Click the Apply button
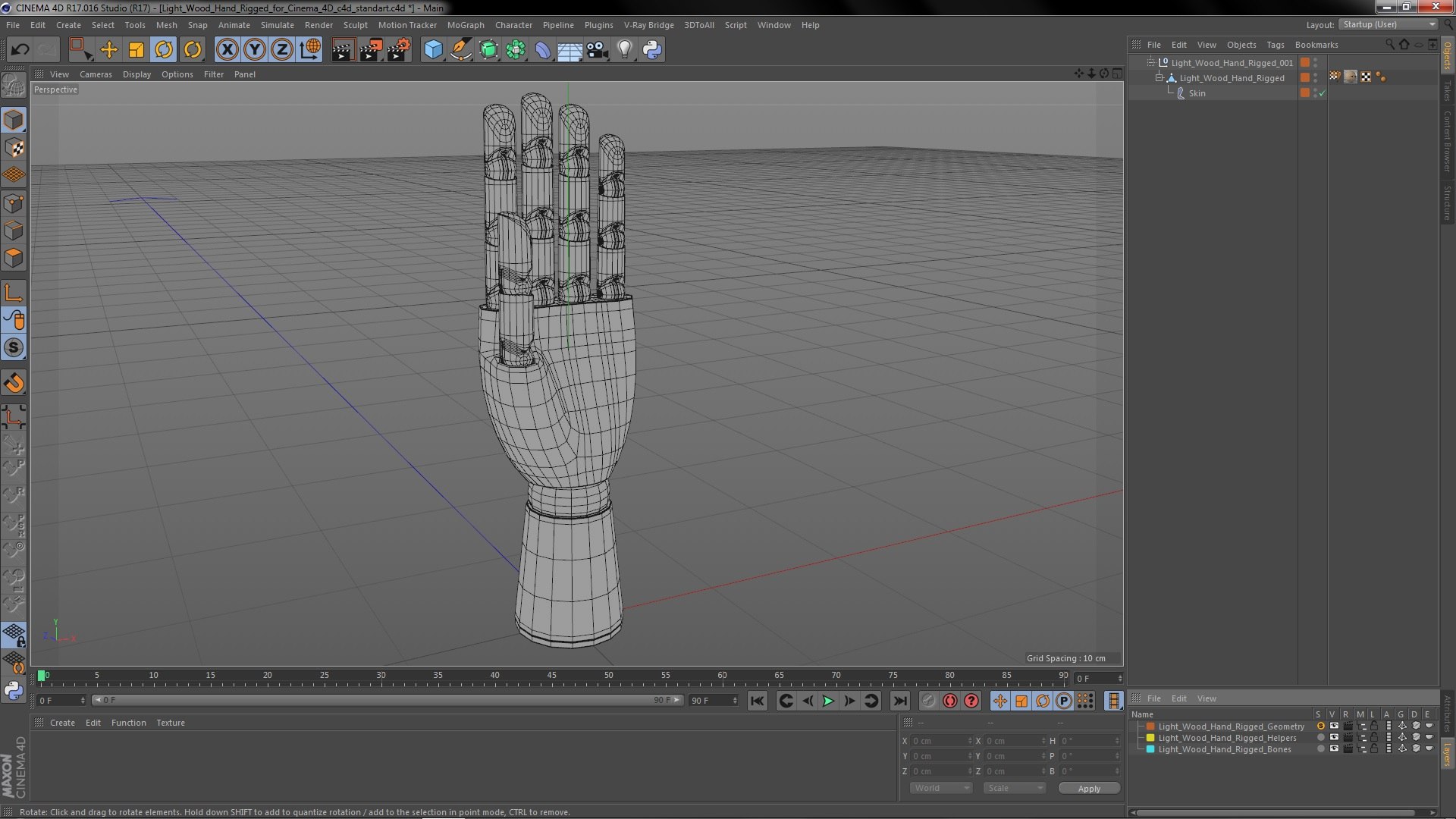 tap(1089, 789)
